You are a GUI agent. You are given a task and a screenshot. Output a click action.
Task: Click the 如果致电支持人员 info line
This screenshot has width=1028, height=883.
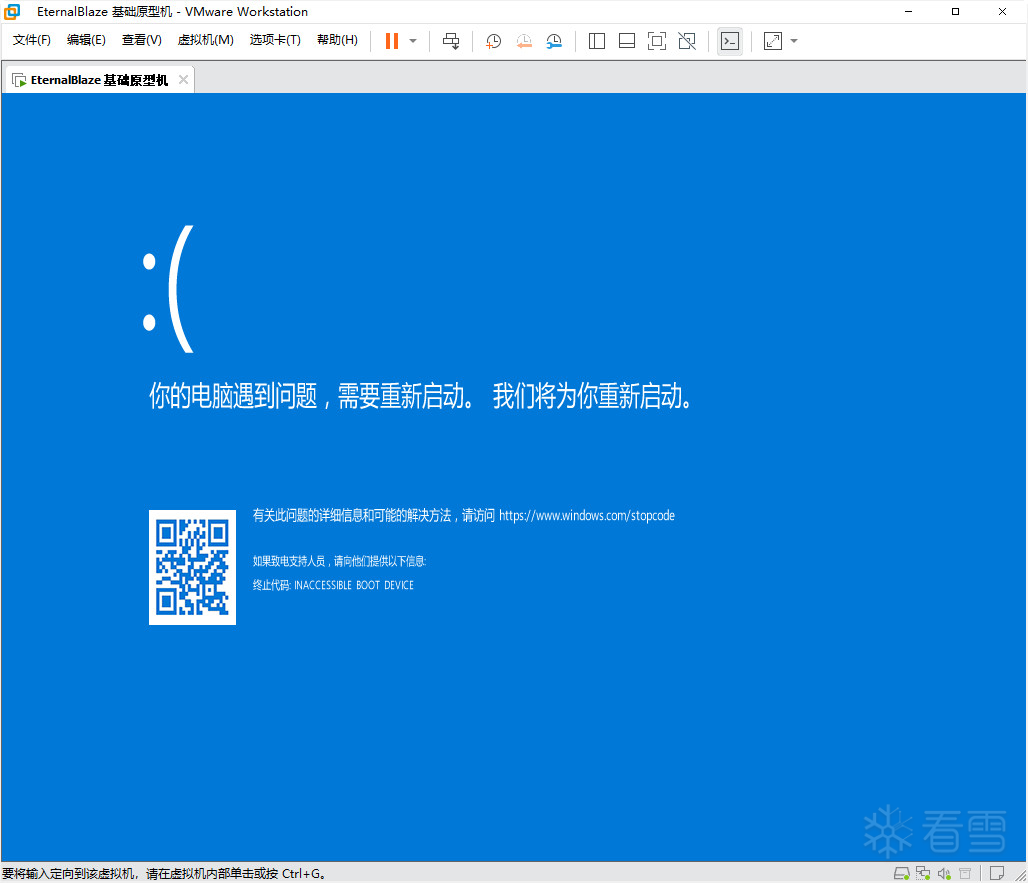pyautogui.click(x=339, y=561)
